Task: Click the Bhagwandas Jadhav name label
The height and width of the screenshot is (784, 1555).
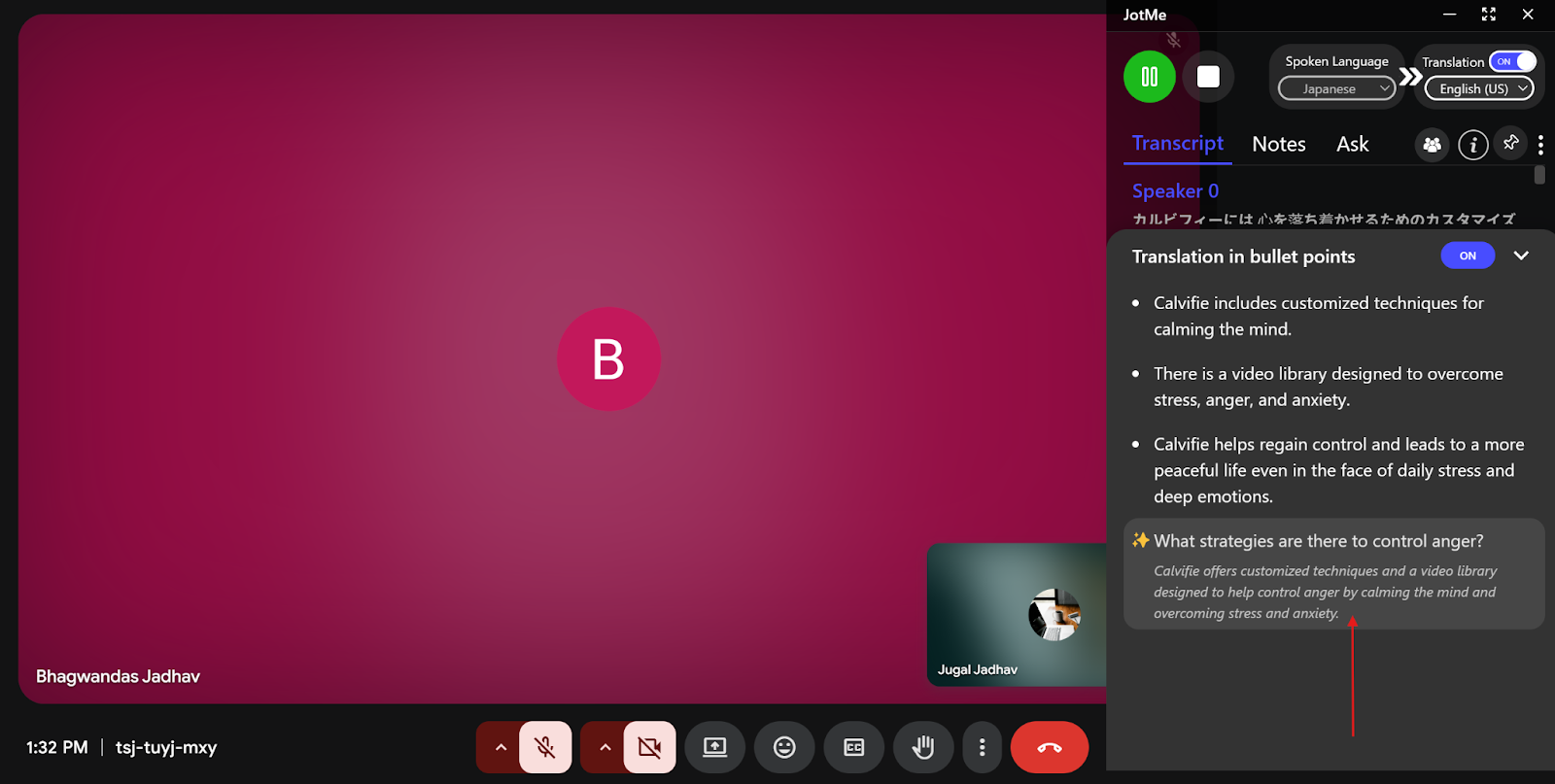Action: (118, 676)
